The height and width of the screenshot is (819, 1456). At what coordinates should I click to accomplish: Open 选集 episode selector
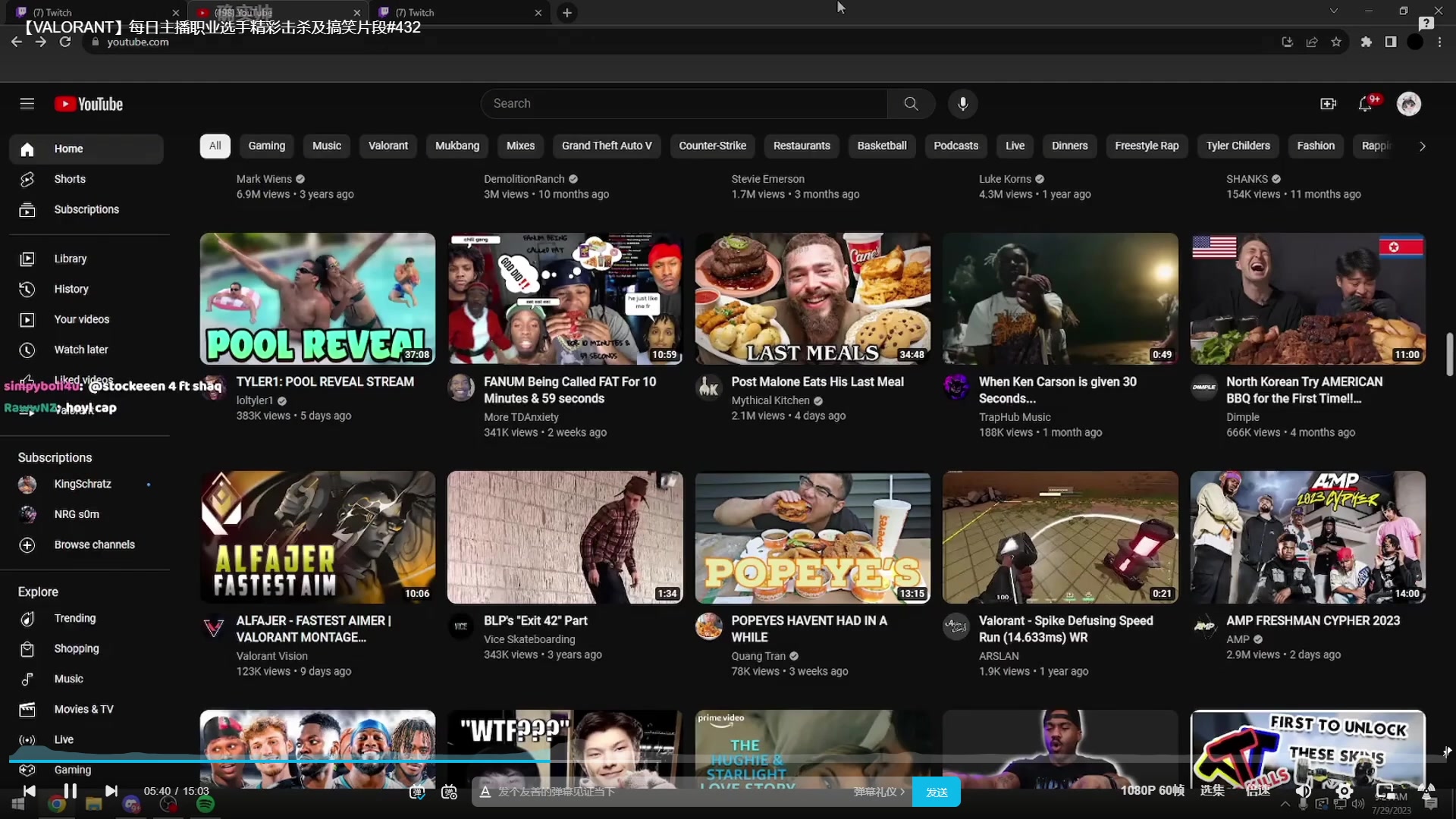click(x=1212, y=791)
